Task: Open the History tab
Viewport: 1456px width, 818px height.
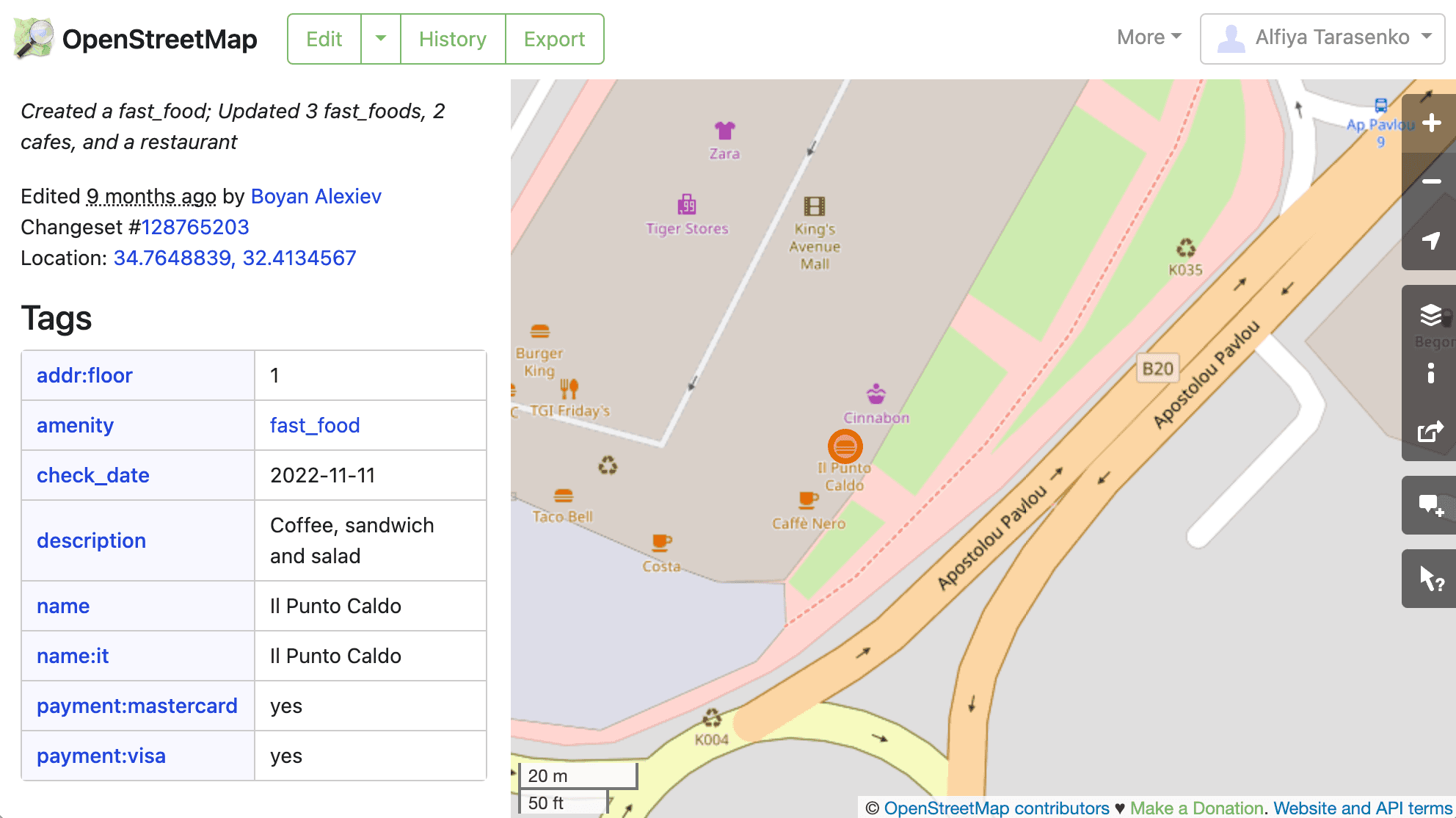Action: tap(453, 39)
